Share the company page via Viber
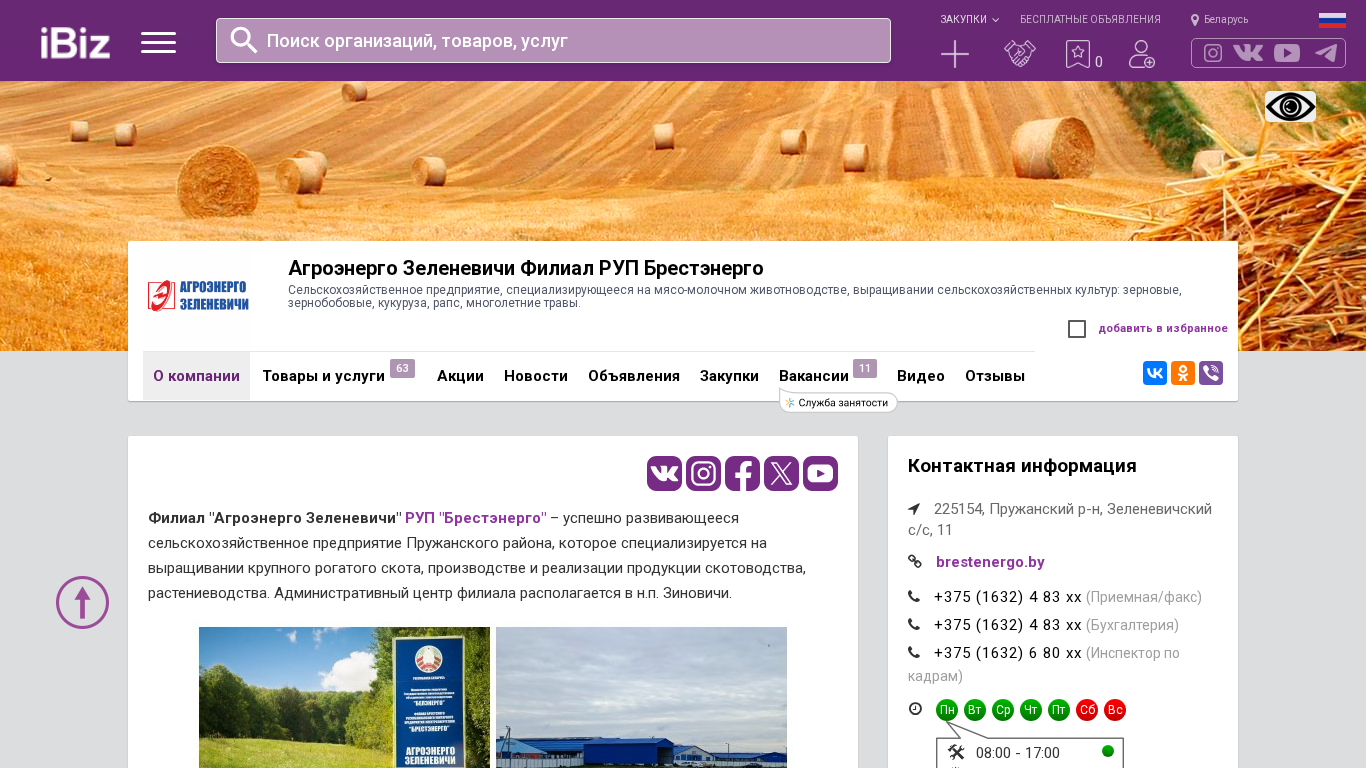The width and height of the screenshot is (1366, 768). 1211,373
